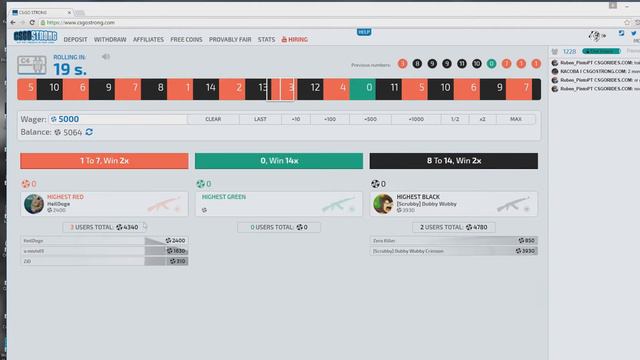The image size is (640, 360).
Task: Click NACOBA's avatar in chat
Action: click(x=555, y=71)
